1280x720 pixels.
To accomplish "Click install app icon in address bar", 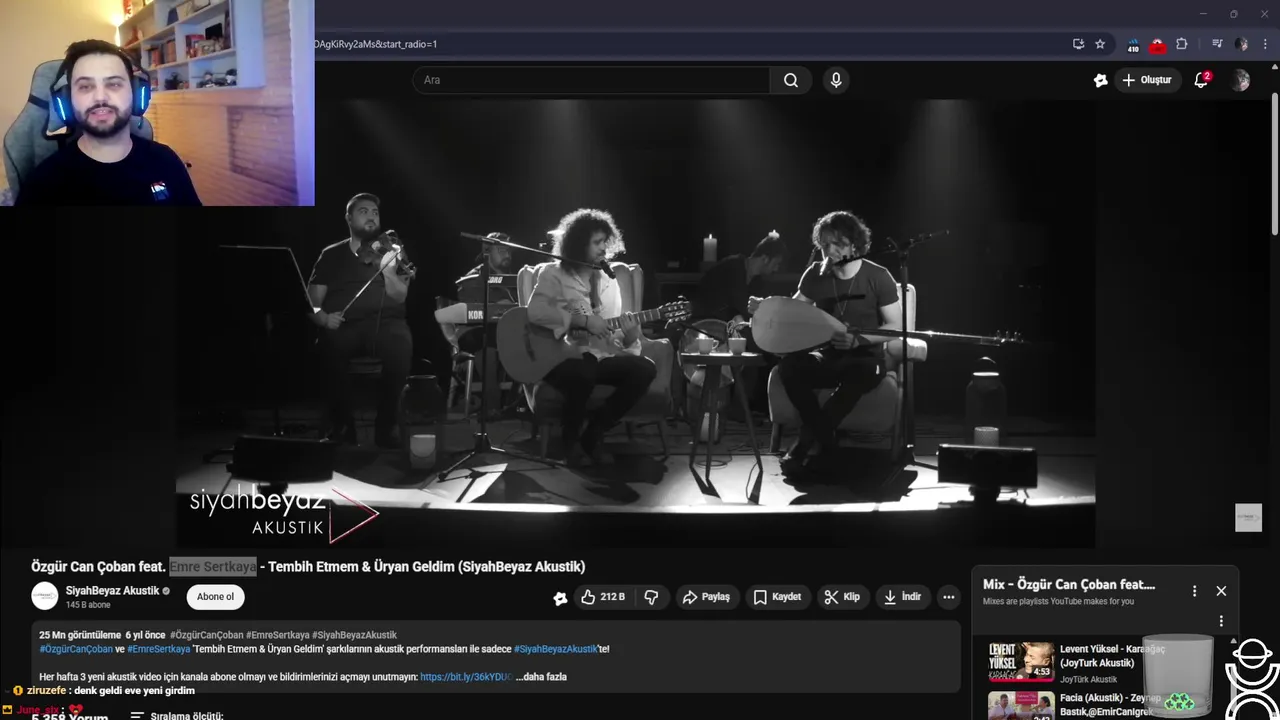I will 1078,44.
